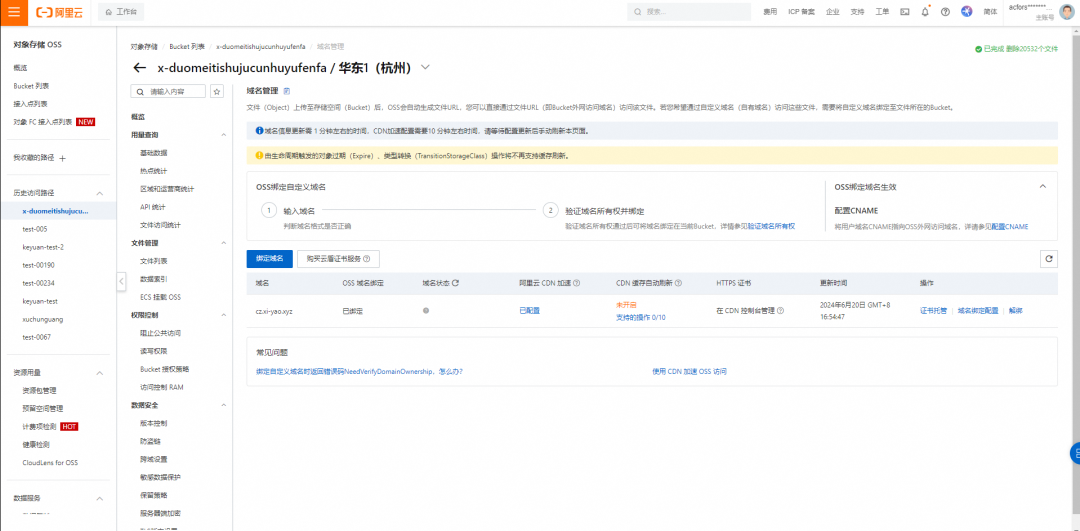1080x531 pixels.
Task: Click the star favorite icon beside menu search
Action: (217, 92)
